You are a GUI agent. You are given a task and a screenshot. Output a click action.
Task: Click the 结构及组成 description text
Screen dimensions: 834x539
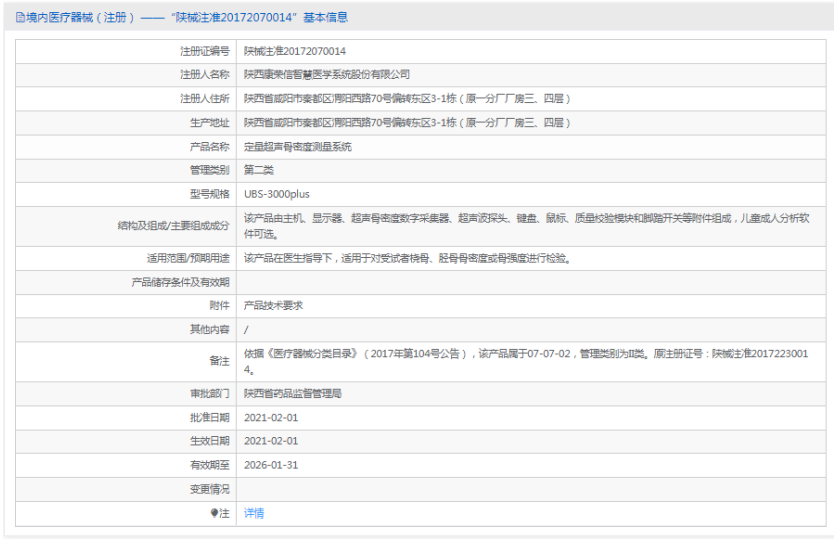pyautogui.click(x=530, y=225)
